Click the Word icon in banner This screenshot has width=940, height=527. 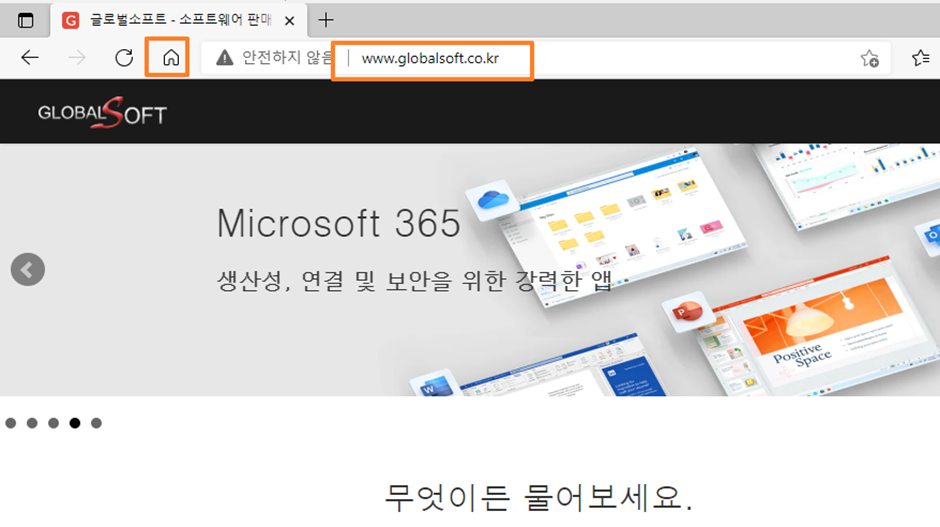(x=435, y=385)
